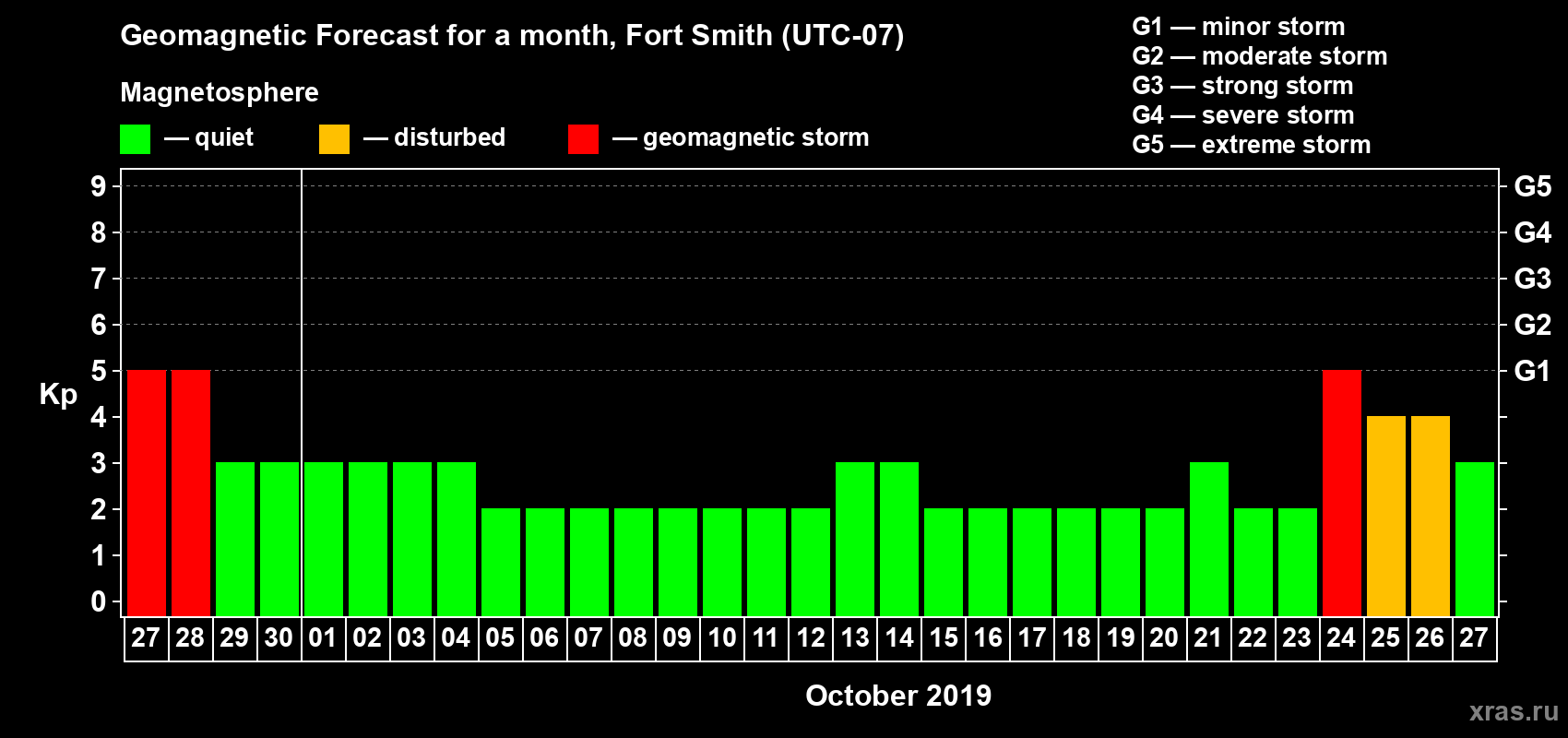This screenshot has height=738, width=1568.
Task: Click the last green bar above final 27
Action: click(1475, 539)
